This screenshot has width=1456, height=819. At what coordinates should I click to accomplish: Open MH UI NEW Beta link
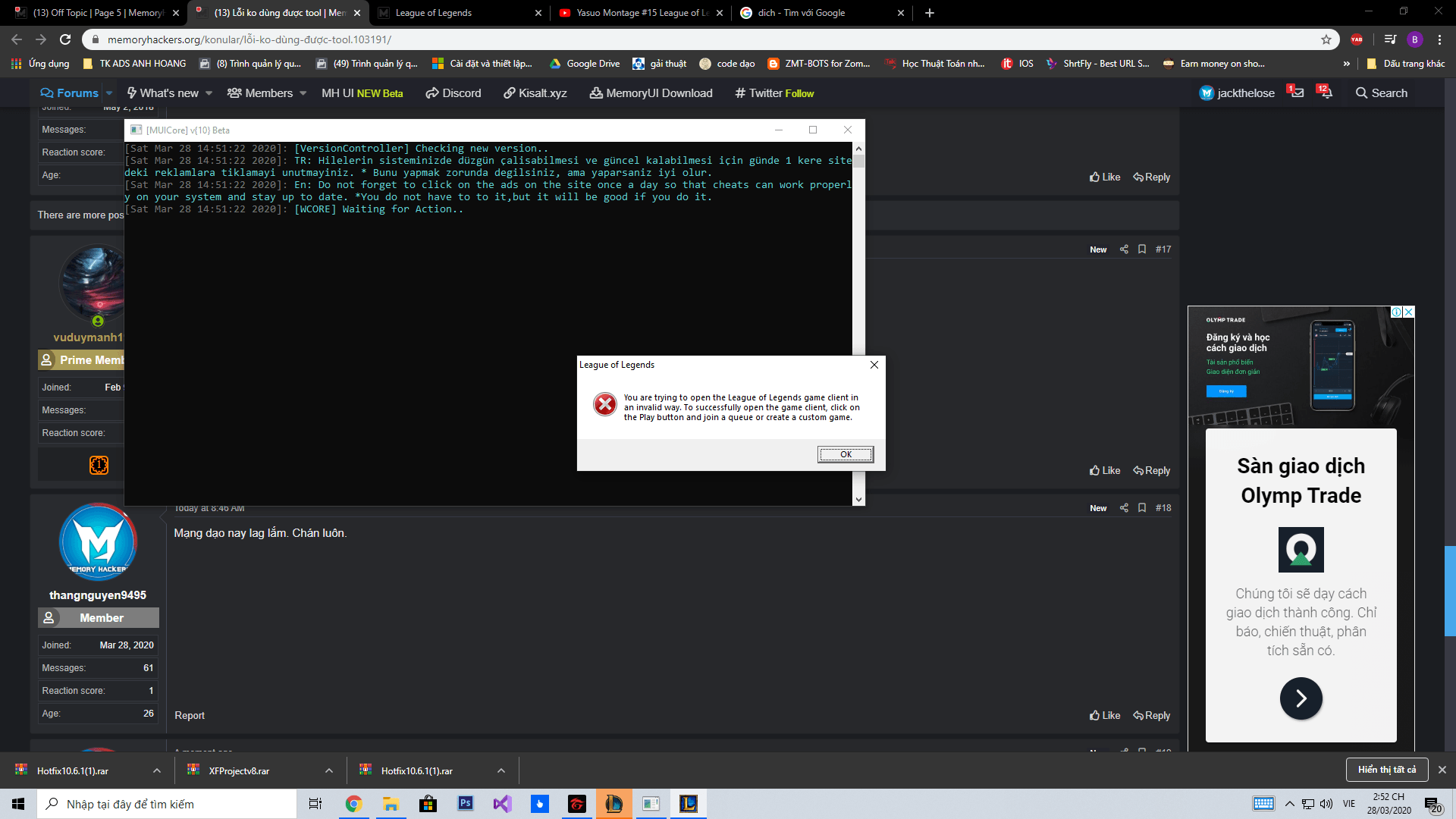[362, 93]
